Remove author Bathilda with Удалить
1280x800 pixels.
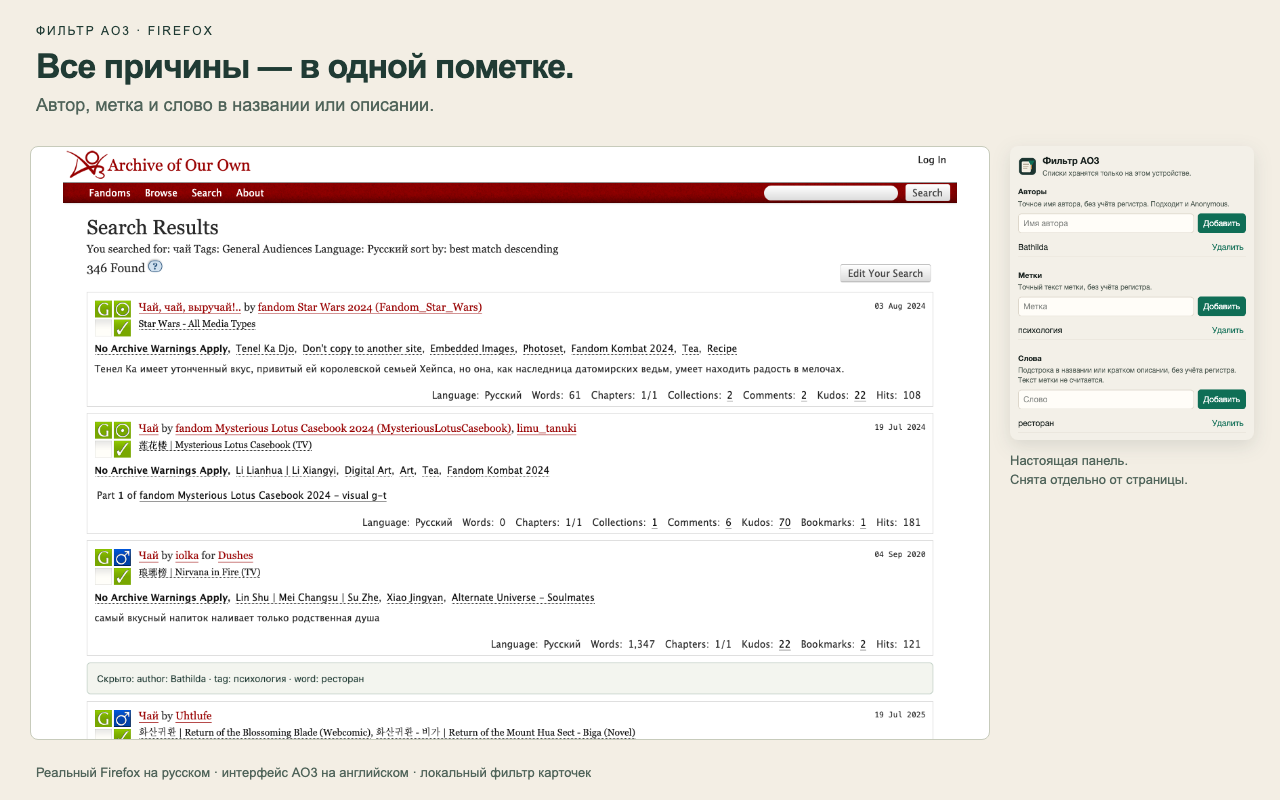1228,247
